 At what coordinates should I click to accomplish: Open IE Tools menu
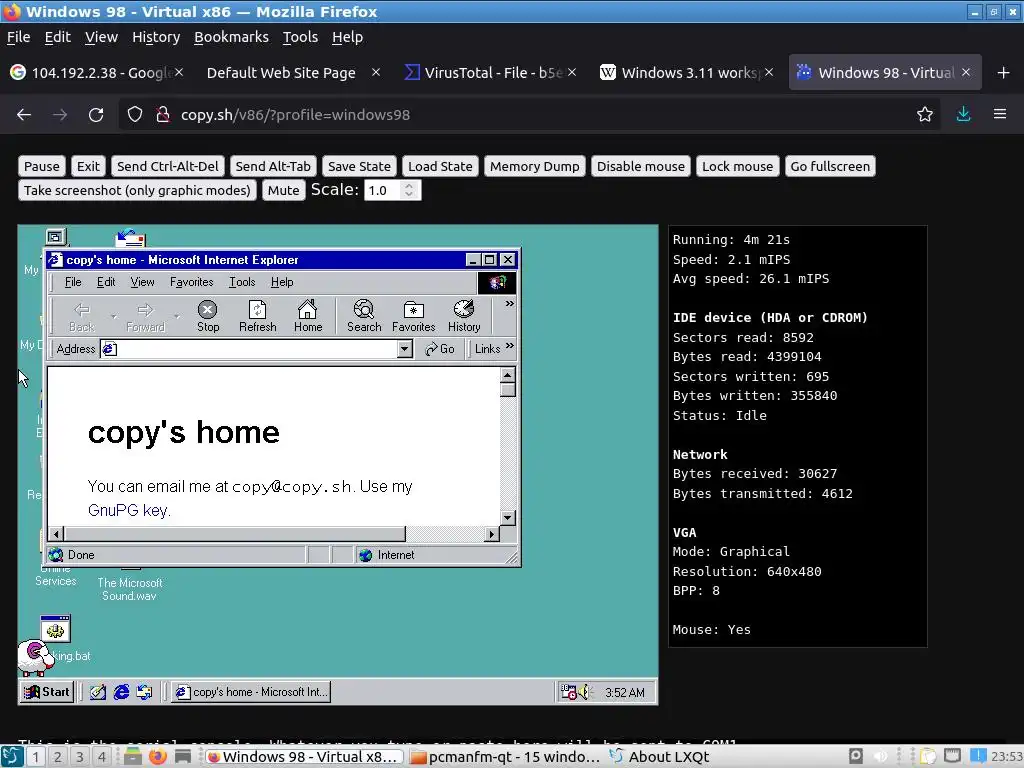point(242,282)
